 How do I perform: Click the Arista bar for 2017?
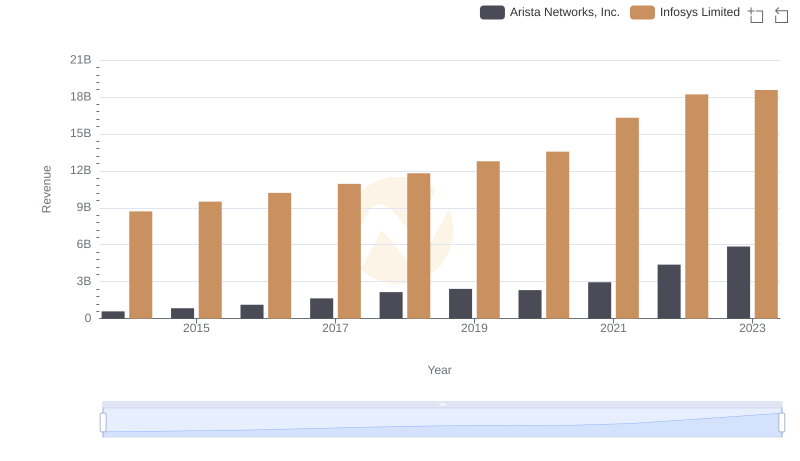(x=321, y=308)
